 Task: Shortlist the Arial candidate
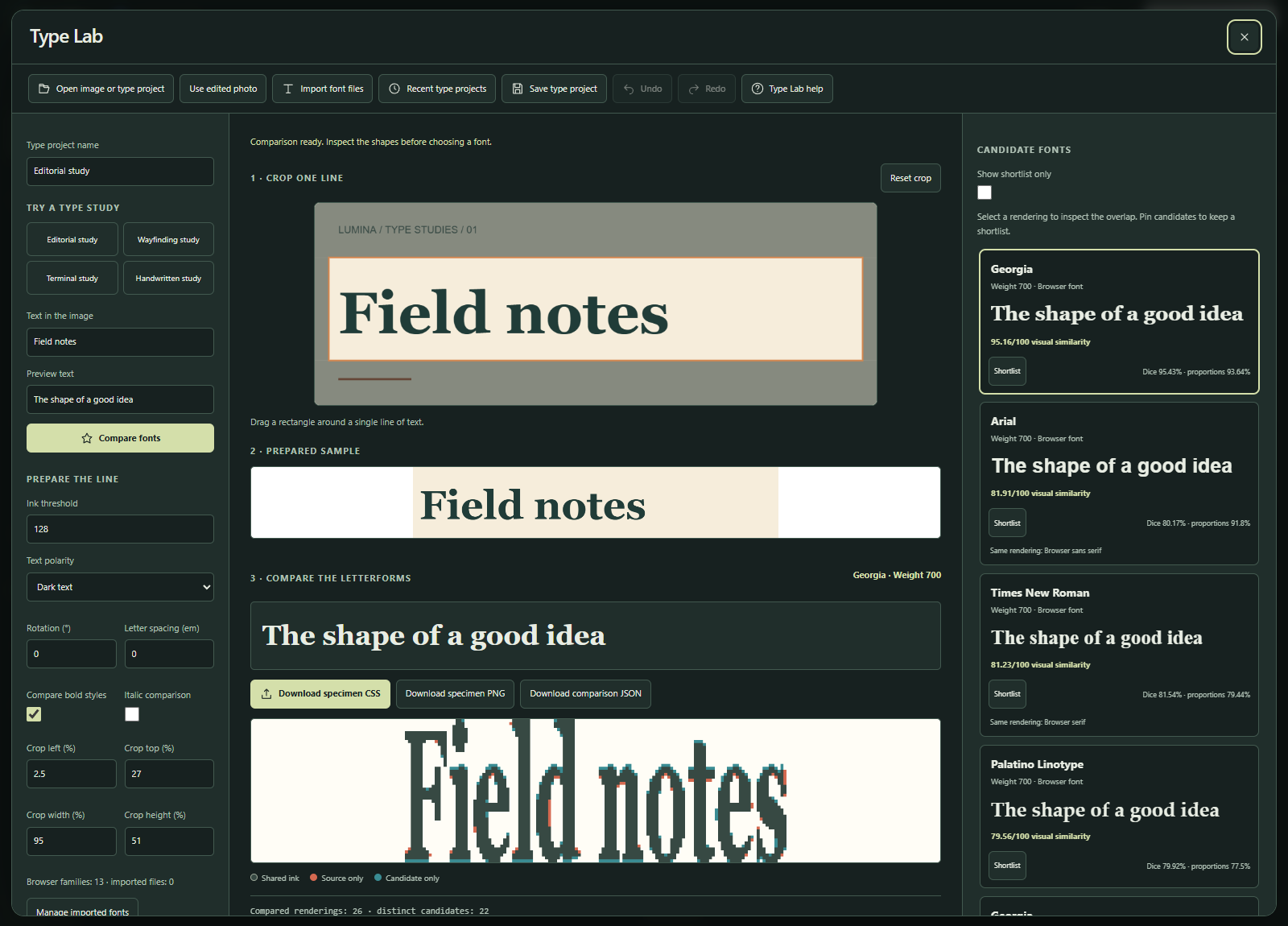click(x=1007, y=523)
